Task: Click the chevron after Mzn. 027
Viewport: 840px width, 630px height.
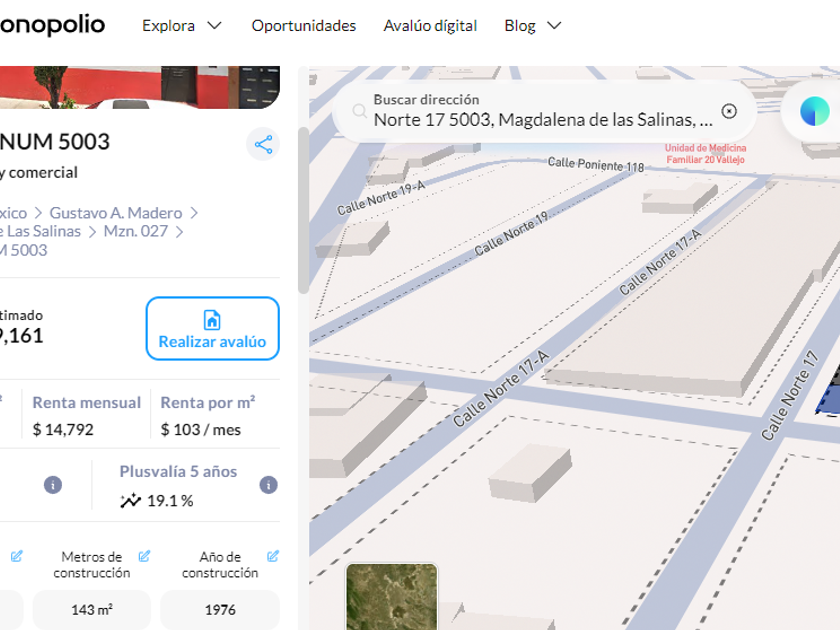Action: pyautogui.click(x=179, y=231)
